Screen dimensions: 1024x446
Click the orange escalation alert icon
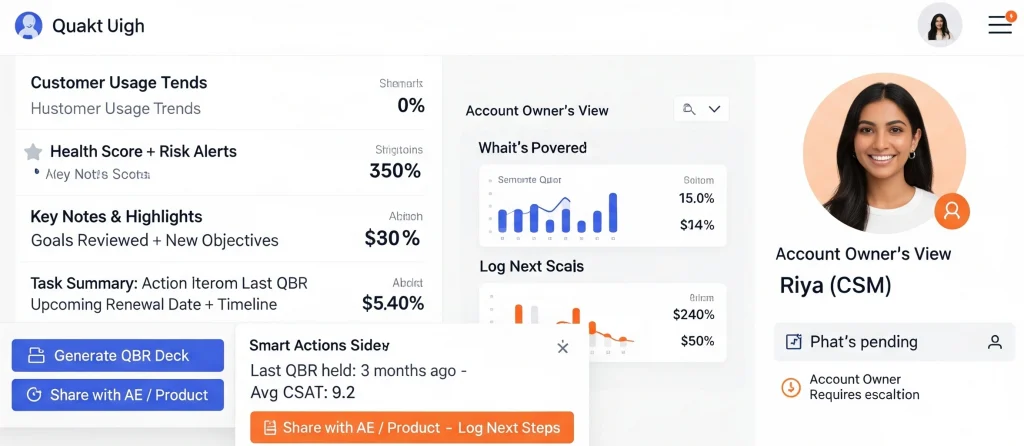point(791,387)
